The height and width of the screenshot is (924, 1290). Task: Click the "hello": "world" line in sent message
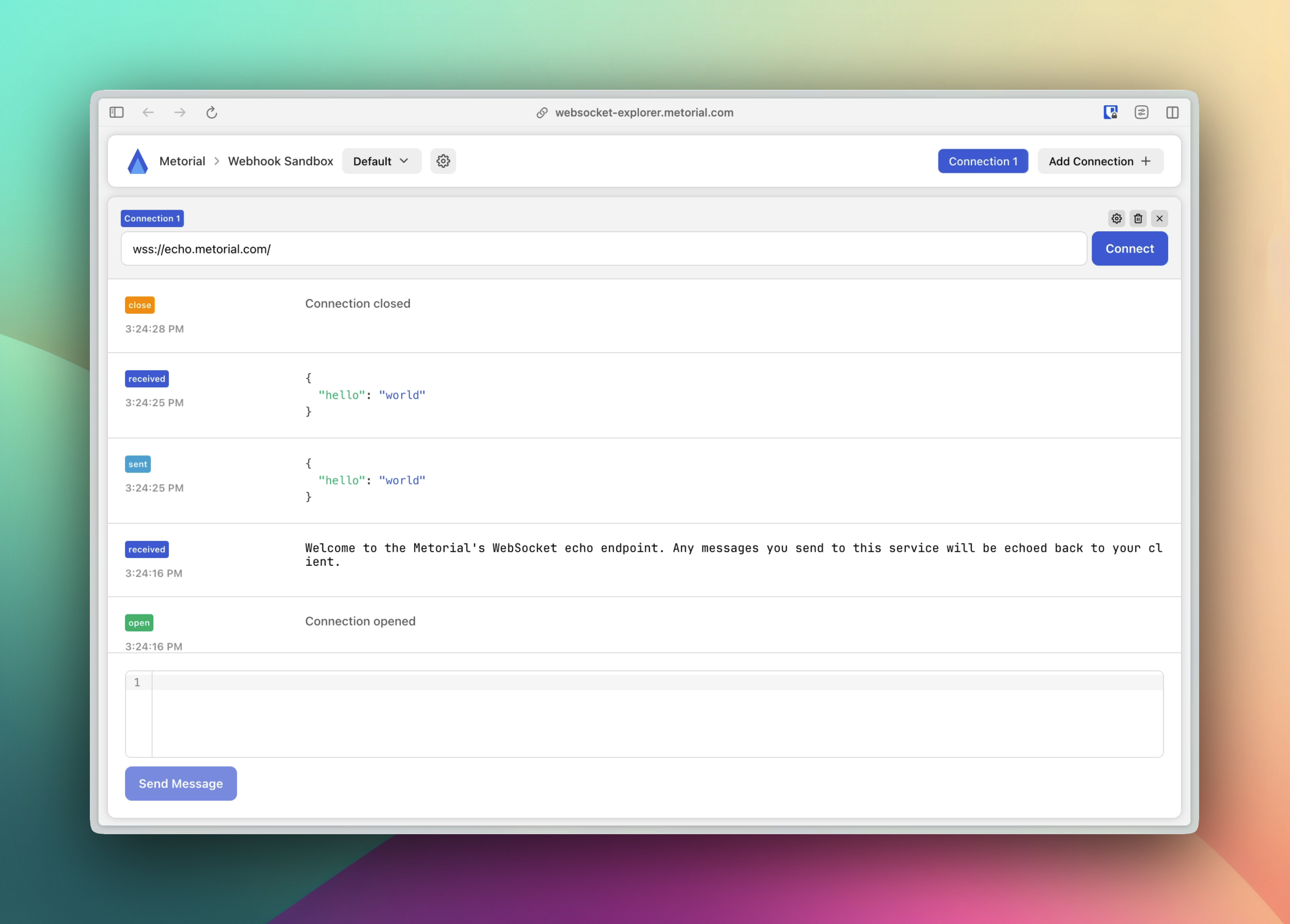pyautogui.click(x=372, y=480)
